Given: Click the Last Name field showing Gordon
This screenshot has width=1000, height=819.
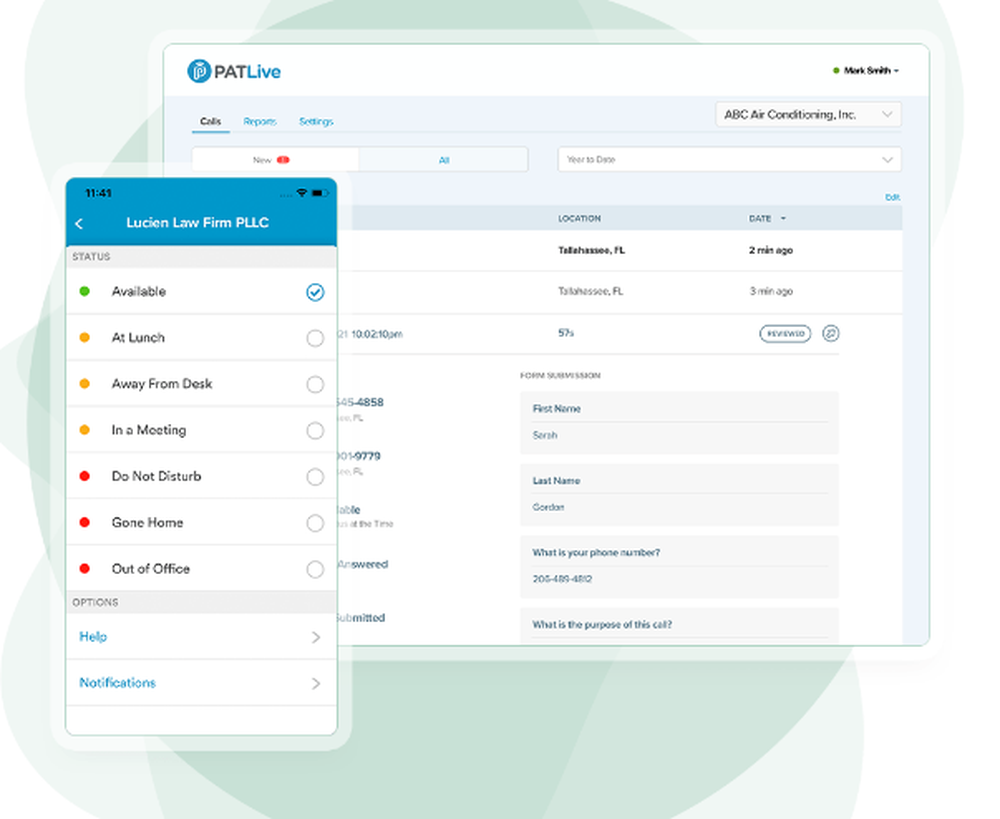Looking at the screenshot, I should click(x=679, y=494).
